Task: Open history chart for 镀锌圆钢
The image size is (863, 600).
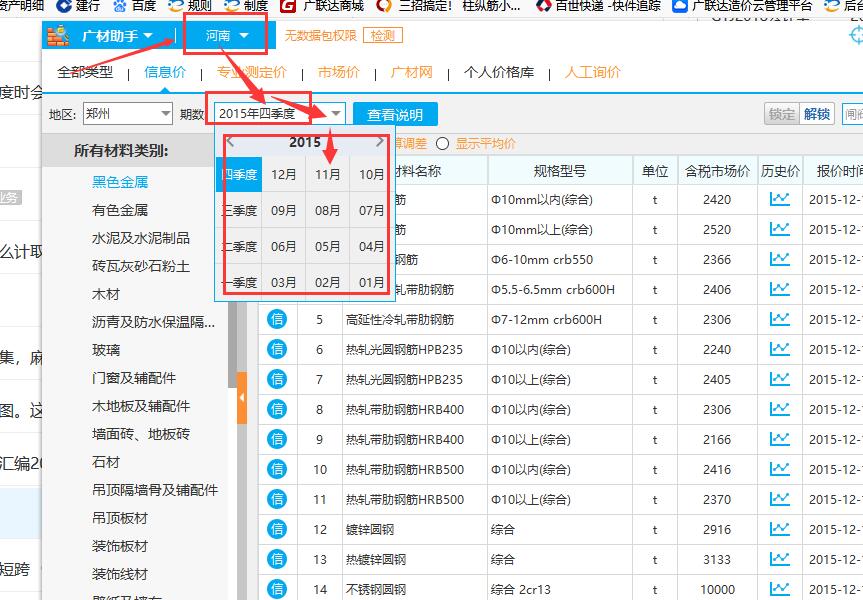Action: [x=779, y=530]
